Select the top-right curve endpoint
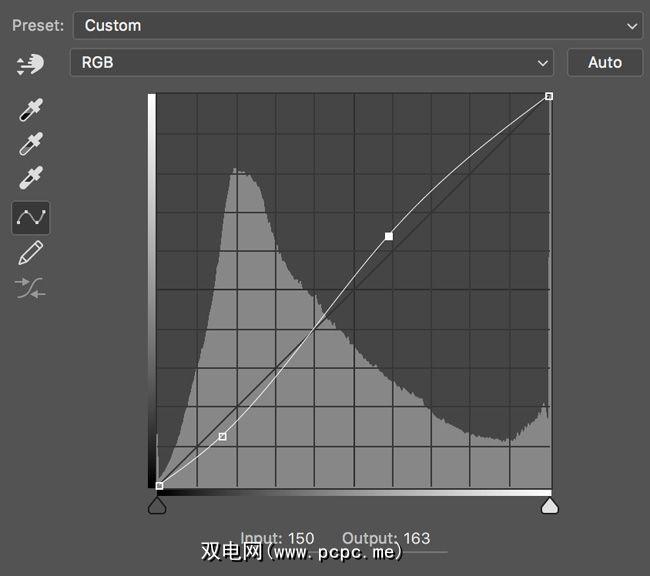This screenshot has width=650, height=576. [x=549, y=96]
